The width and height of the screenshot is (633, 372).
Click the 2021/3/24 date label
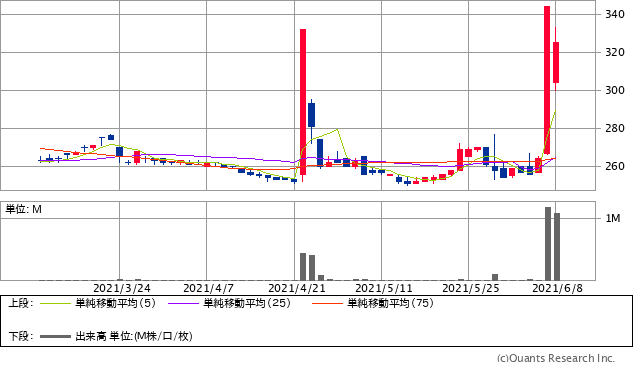(x=122, y=288)
